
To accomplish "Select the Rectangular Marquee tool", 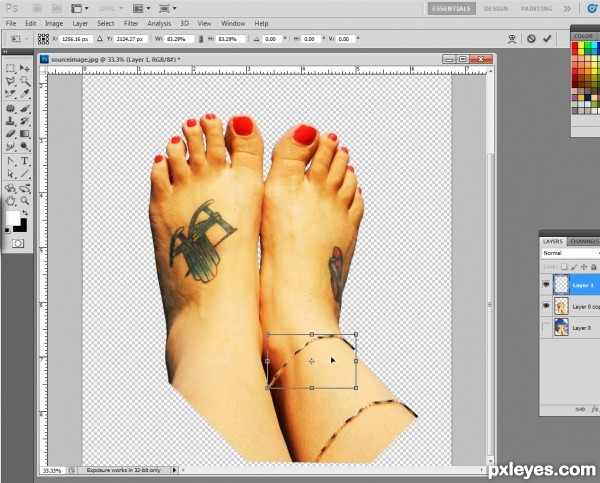I will click(x=10, y=69).
